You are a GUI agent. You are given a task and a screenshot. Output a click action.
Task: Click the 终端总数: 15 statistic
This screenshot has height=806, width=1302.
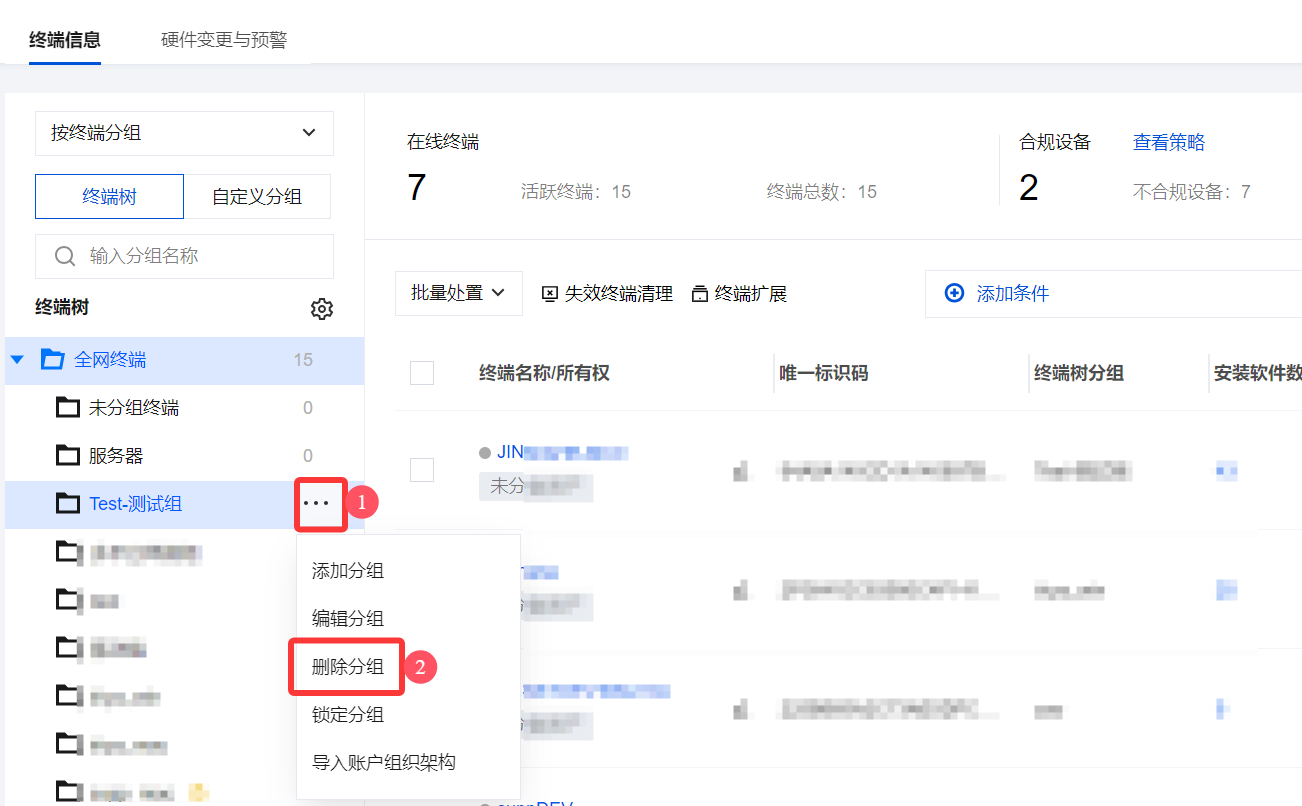pos(822,191)
